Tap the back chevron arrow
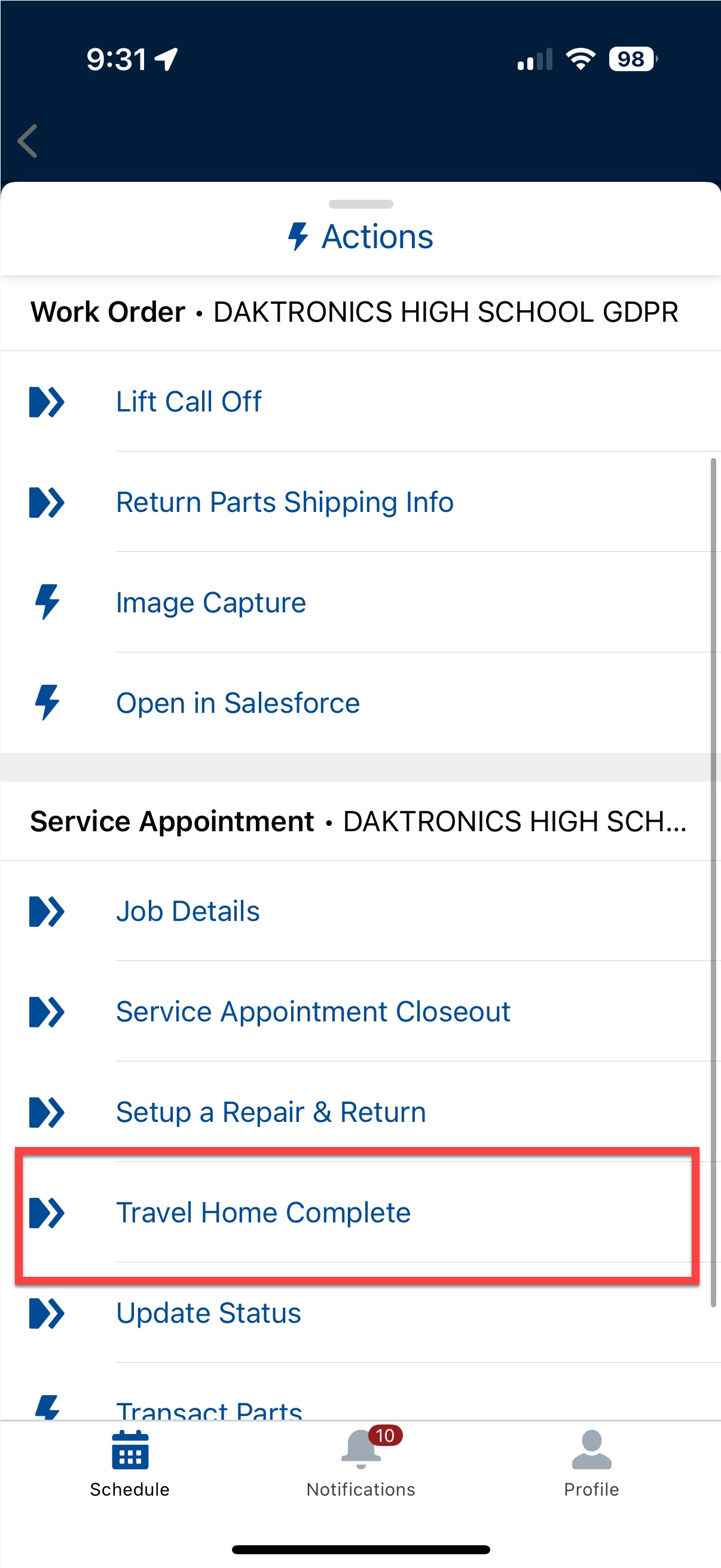 [28, 141]
